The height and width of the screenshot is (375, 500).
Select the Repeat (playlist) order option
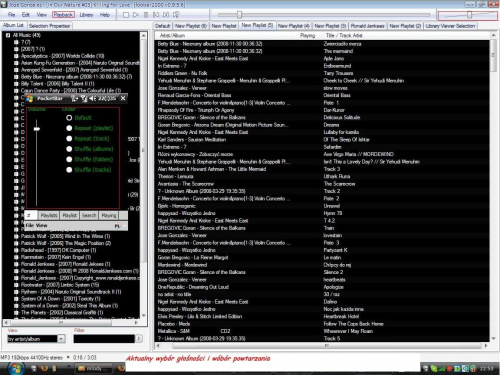point(69,128)
